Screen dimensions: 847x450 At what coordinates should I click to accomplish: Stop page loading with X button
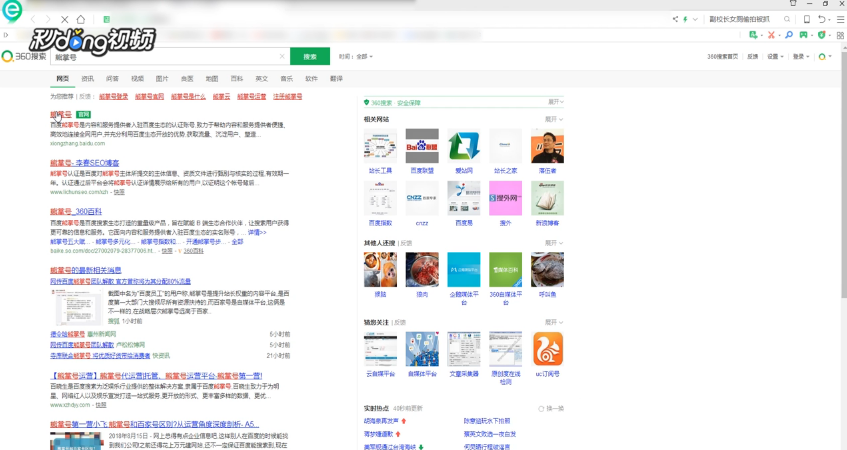[x=64, y=19]
